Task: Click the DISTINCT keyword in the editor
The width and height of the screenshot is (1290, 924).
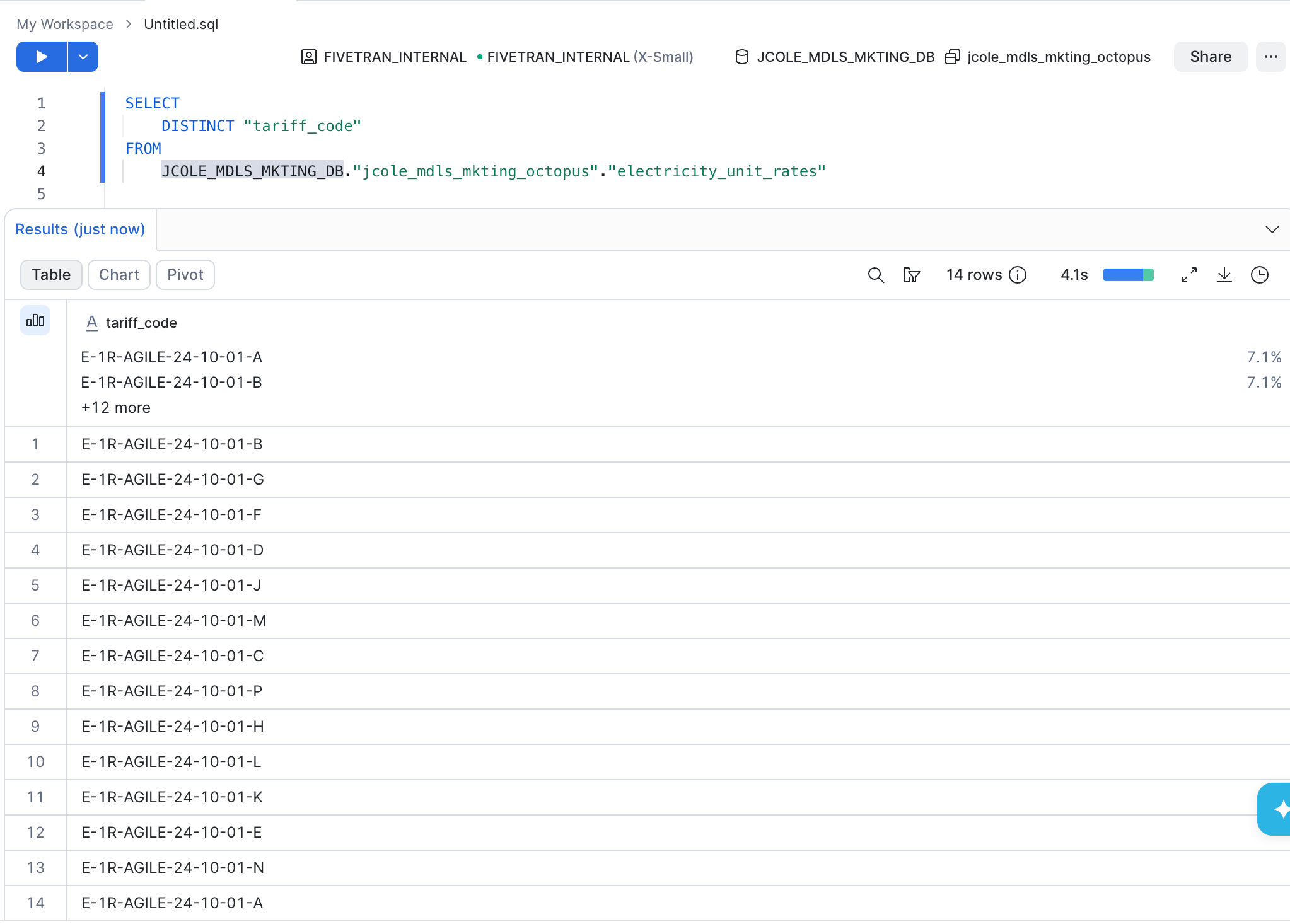Action: point(197,126)
